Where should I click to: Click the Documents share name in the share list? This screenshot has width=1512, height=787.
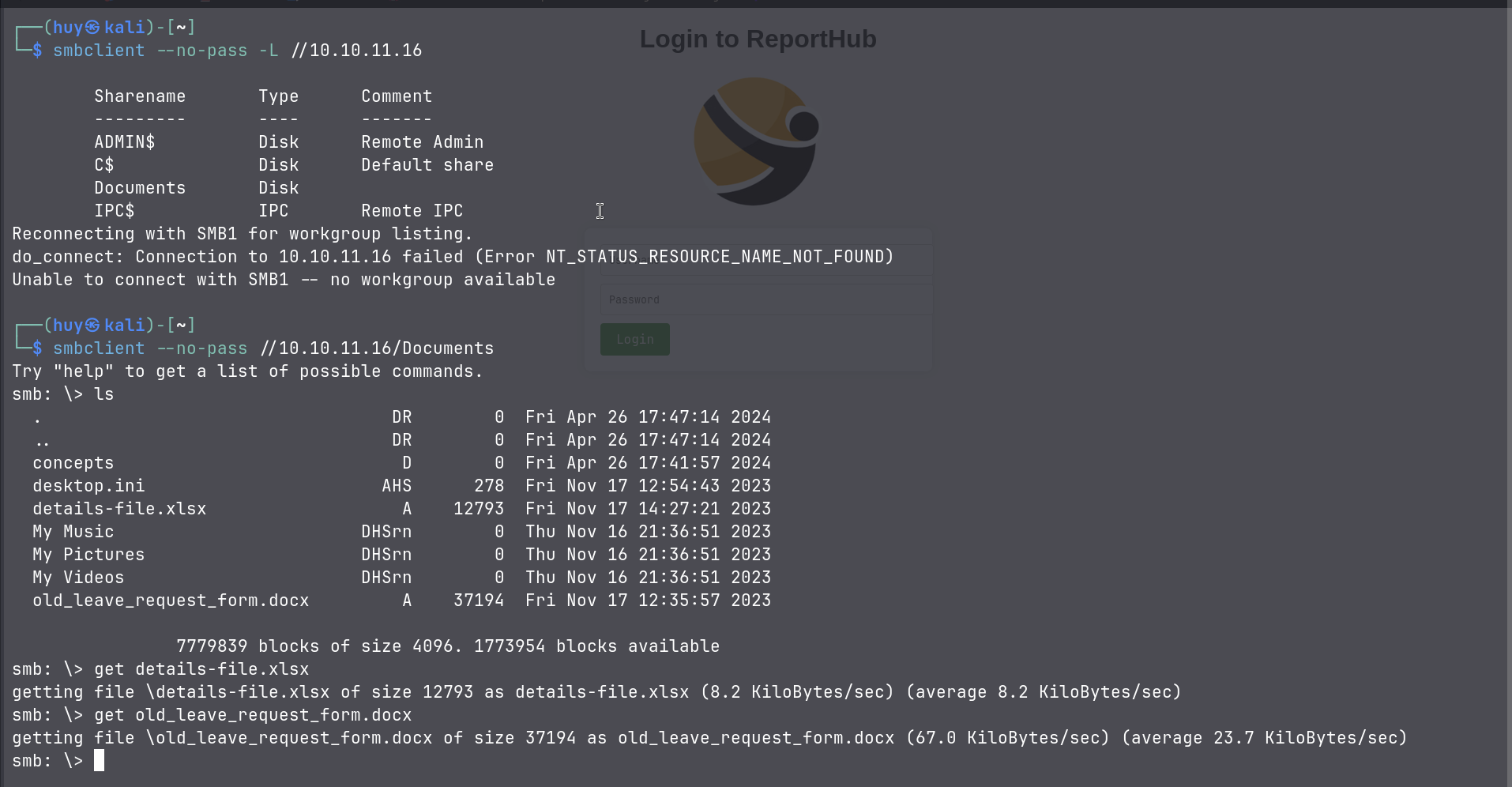(140, 188)
